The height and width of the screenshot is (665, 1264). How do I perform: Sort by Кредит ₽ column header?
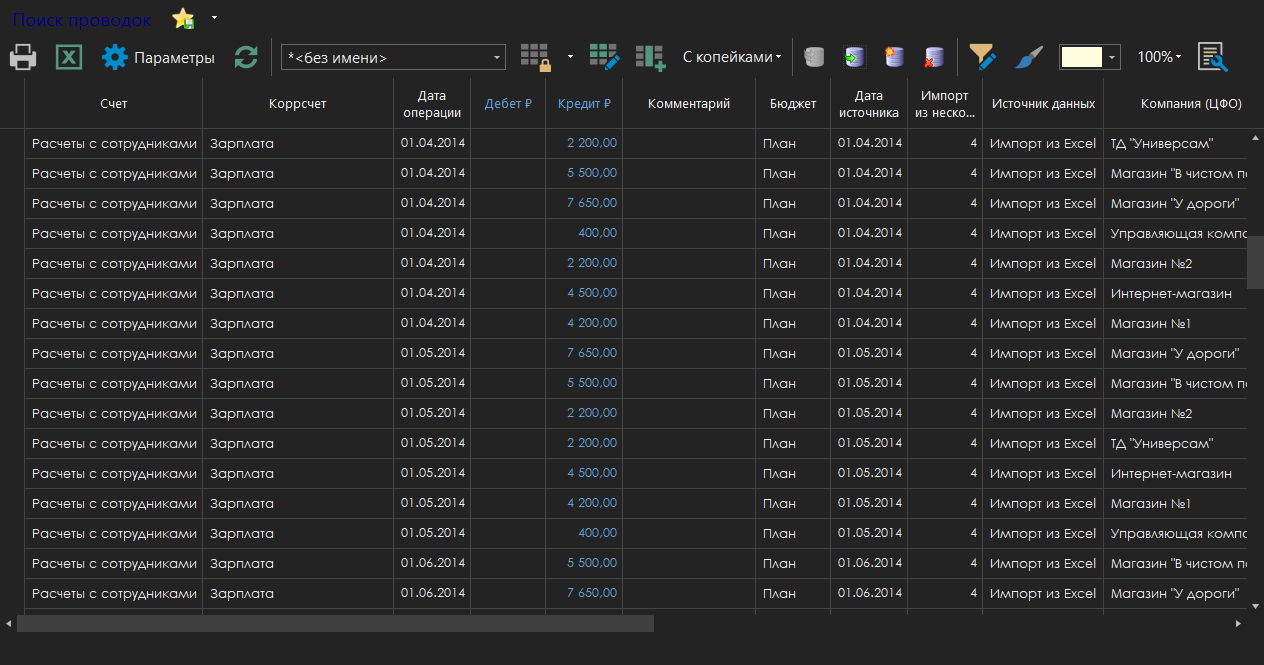pyautogui.click(x=584, y=103)
